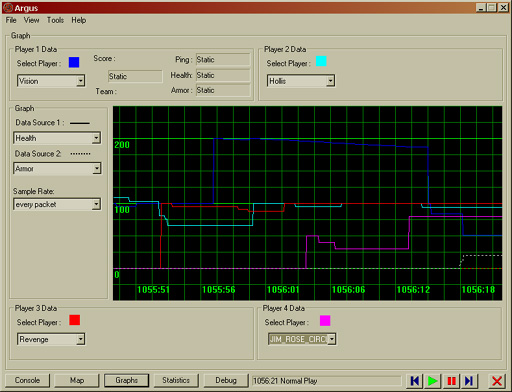Click the Argus title bar application icon
This screenshot has height=392, width=512.
tap(8, 7)
